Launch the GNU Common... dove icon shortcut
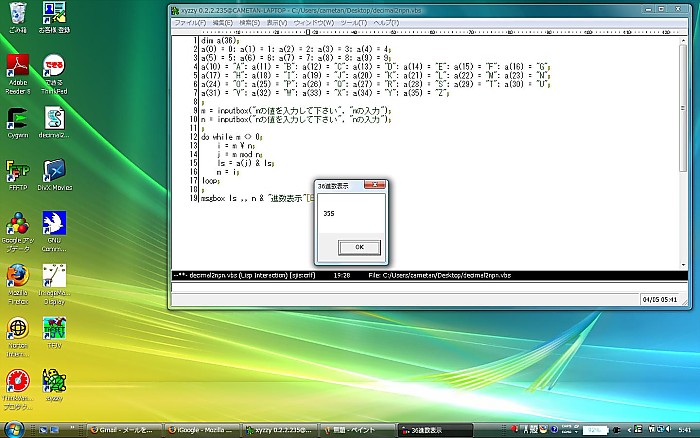 coord(54,232)
